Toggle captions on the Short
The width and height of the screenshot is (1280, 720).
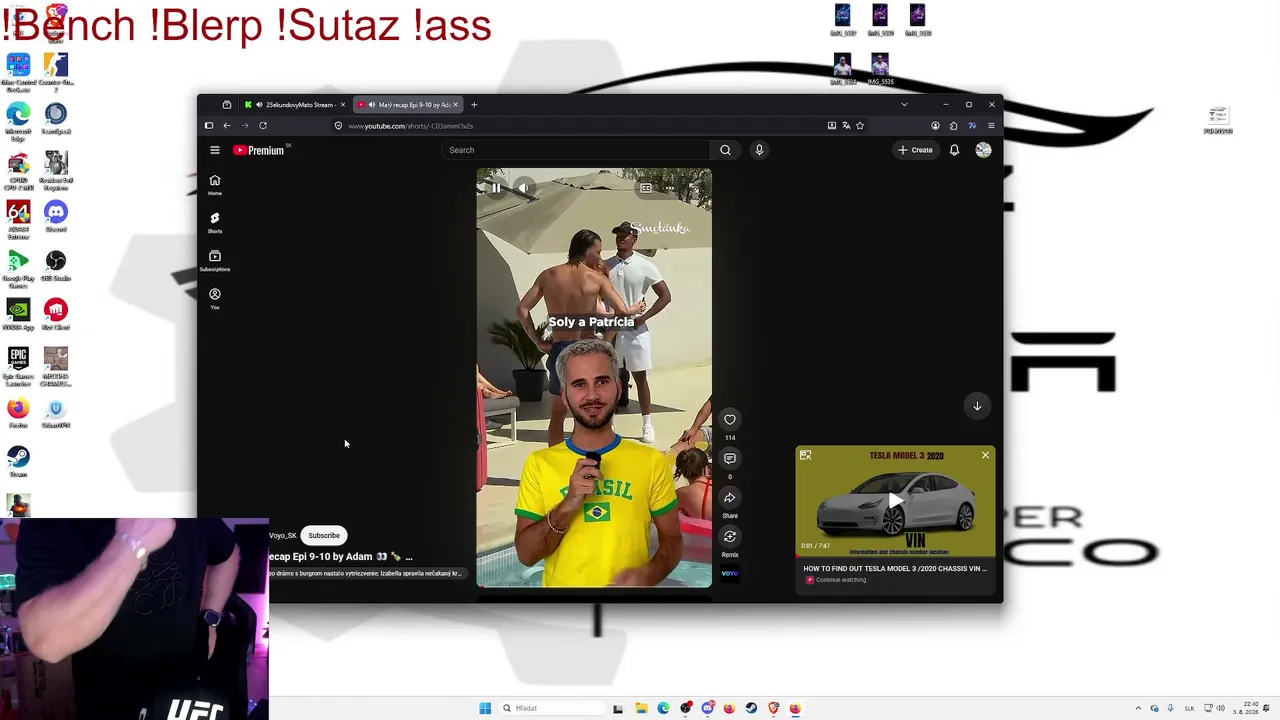click(x=646, y=188)
